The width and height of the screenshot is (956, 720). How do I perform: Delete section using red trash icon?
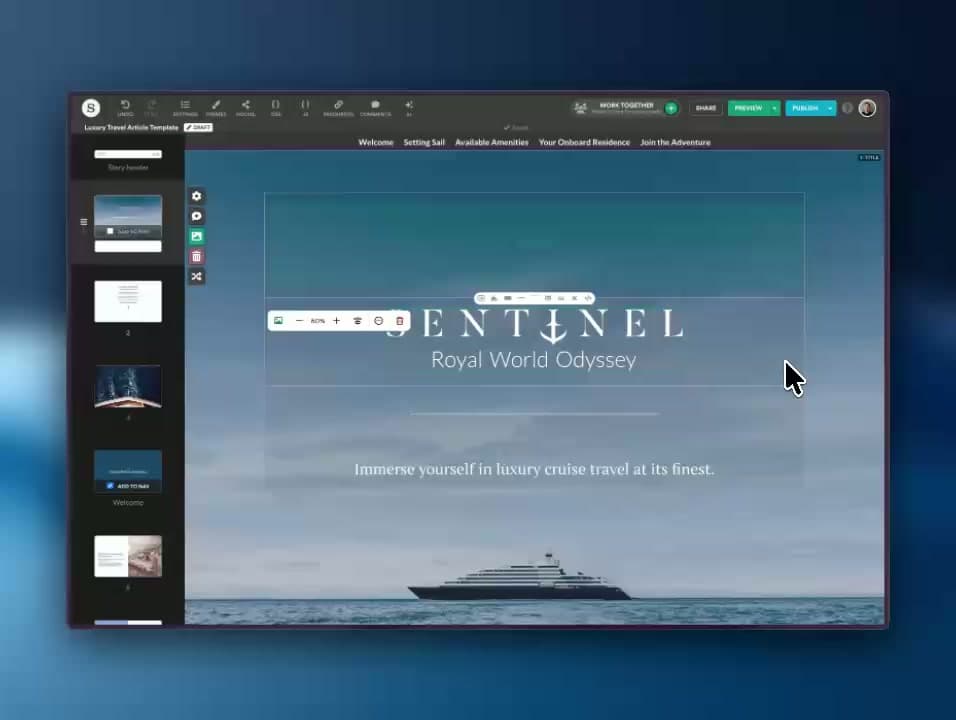click(x=197, y=257)
